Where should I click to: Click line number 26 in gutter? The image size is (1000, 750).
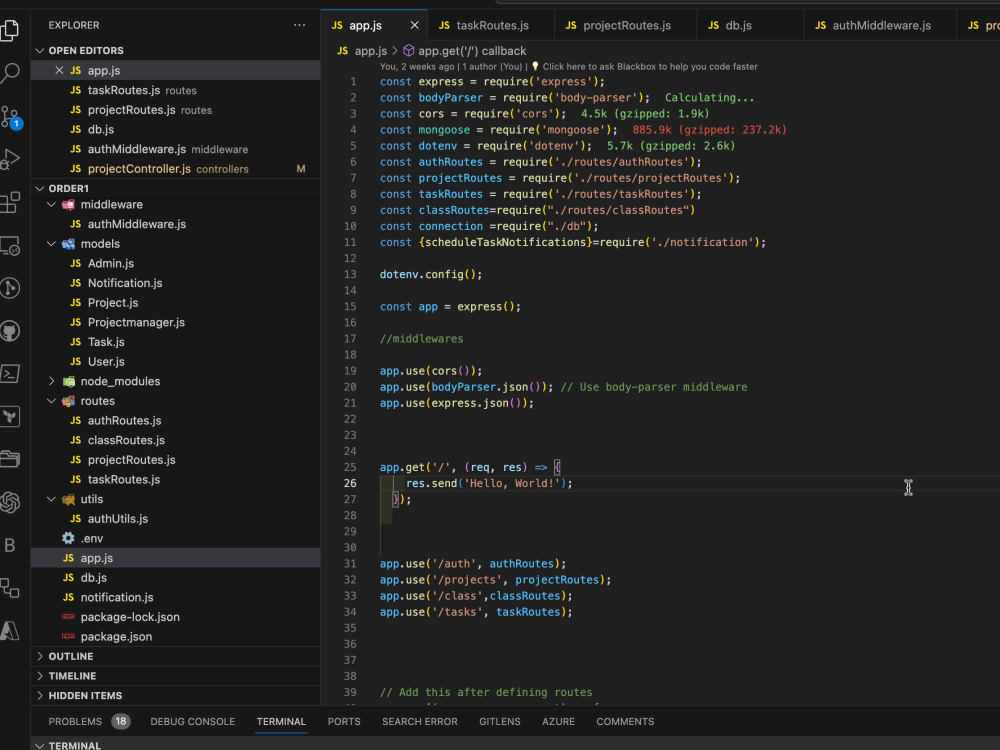(x=350, y=483)
